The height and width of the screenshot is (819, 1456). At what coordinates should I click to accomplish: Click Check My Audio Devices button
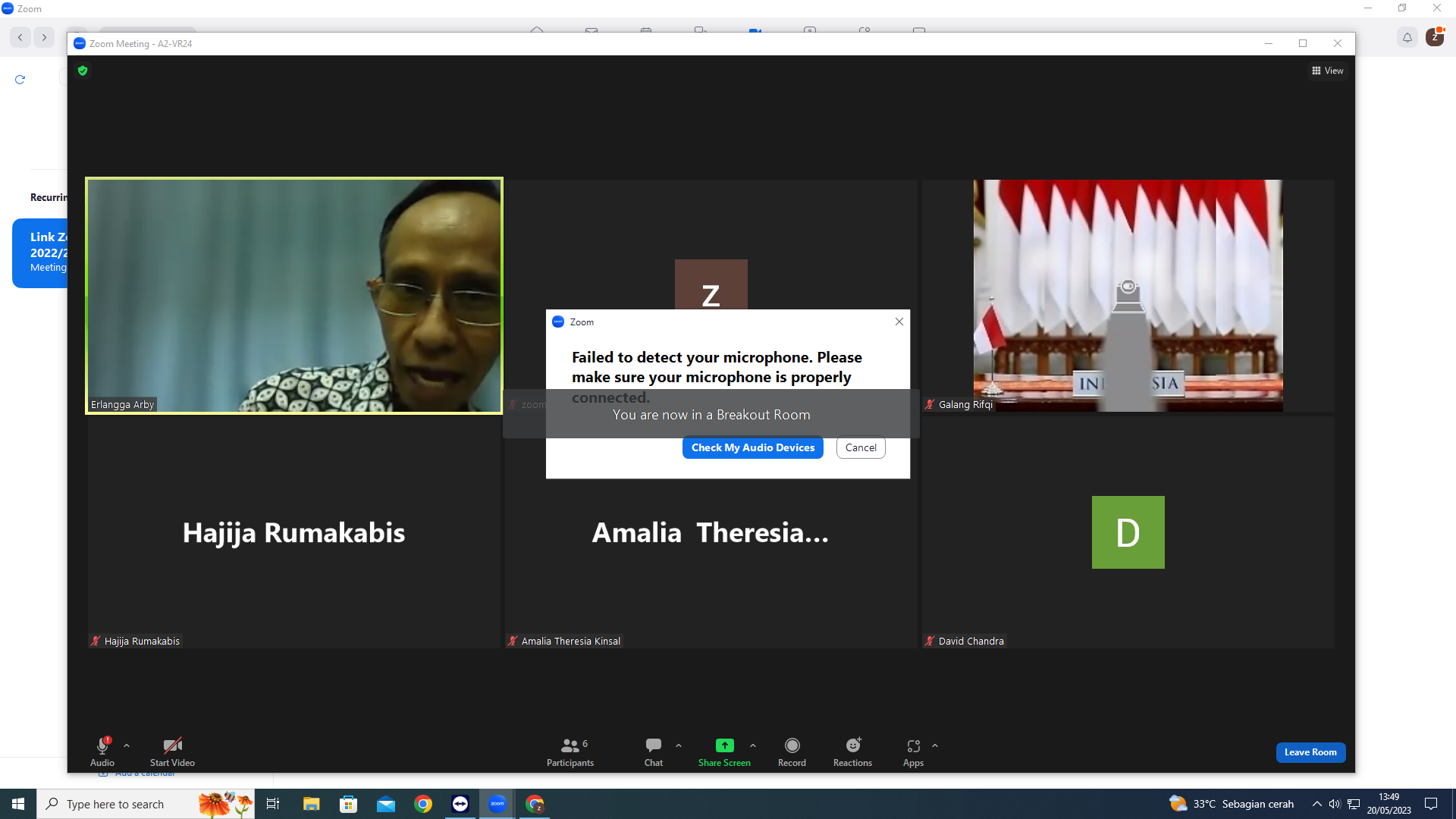(x=753, y=447)
